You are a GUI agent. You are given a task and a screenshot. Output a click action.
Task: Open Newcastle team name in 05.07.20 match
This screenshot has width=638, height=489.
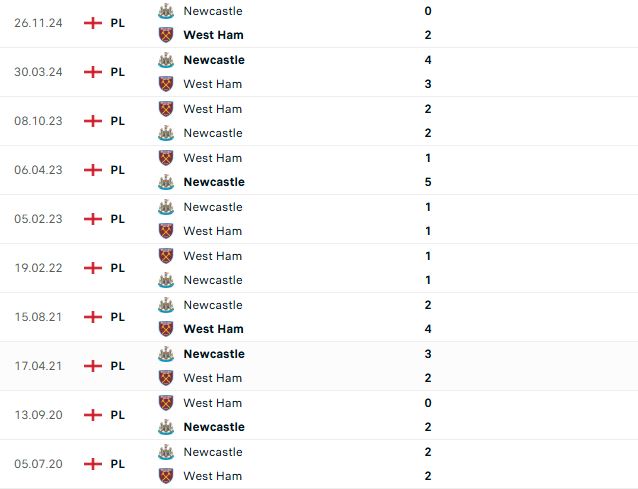[213, 452]
